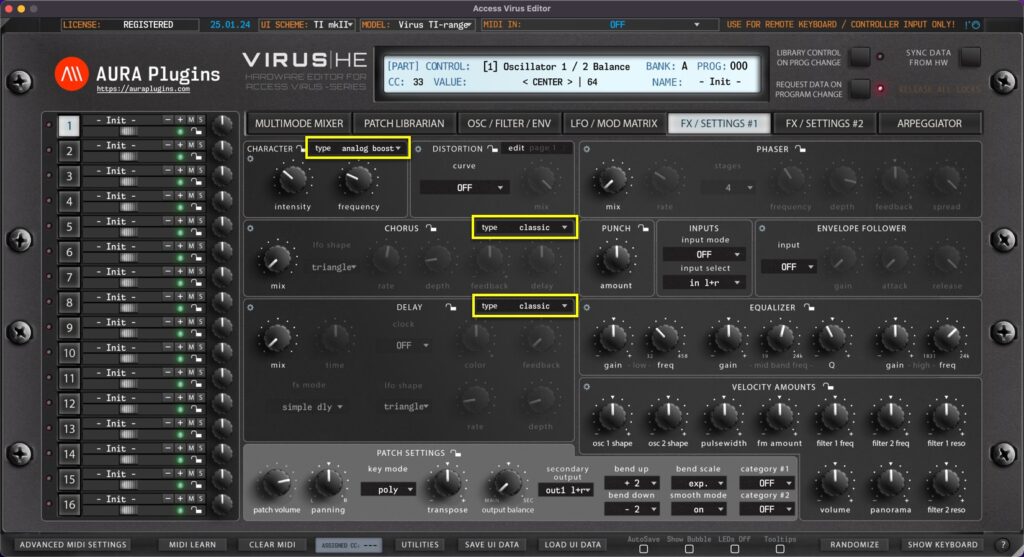The height and width of the screenshot is (557, 1024).
Task: Click the Chorus section power circle icon
Action: pos(250,228)
